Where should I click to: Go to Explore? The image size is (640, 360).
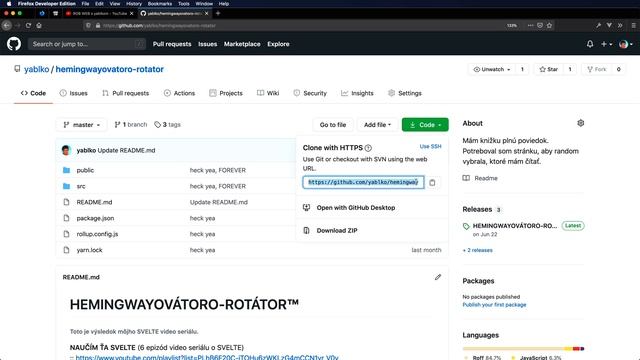278,44
